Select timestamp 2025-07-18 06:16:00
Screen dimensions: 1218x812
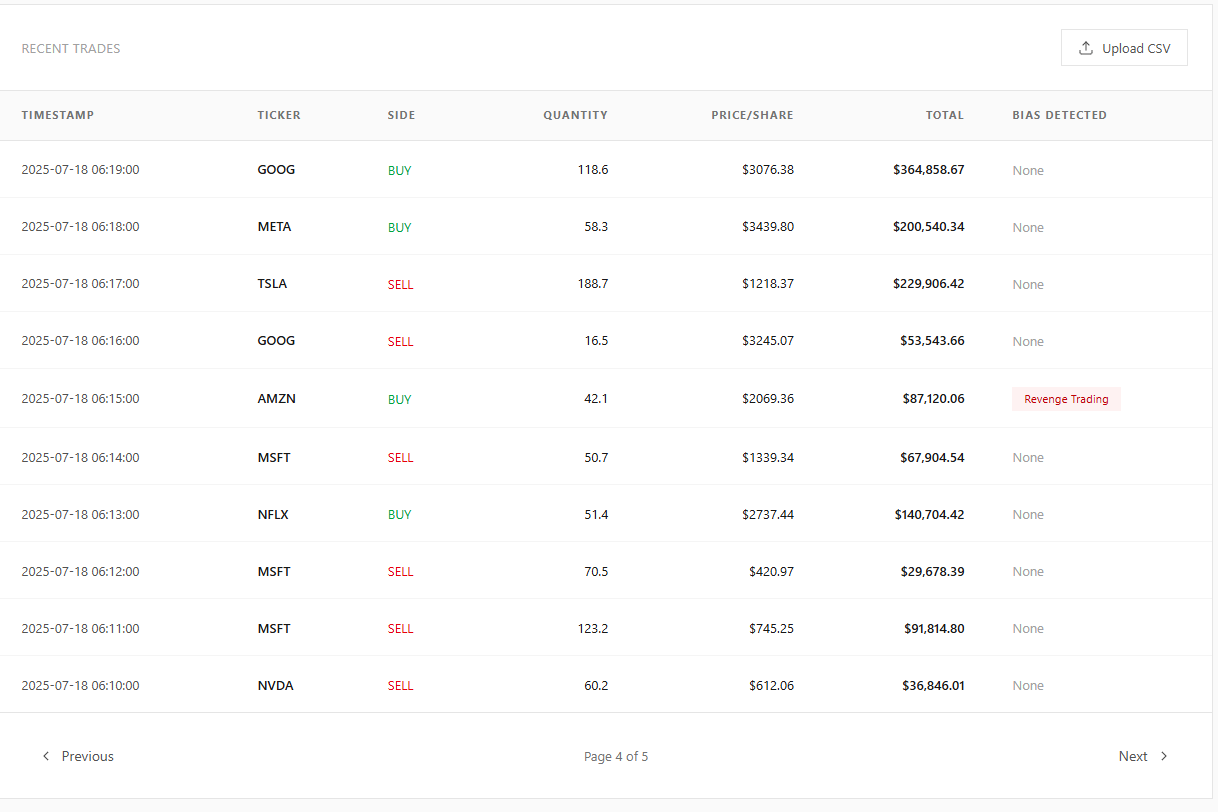pos(80,341)
